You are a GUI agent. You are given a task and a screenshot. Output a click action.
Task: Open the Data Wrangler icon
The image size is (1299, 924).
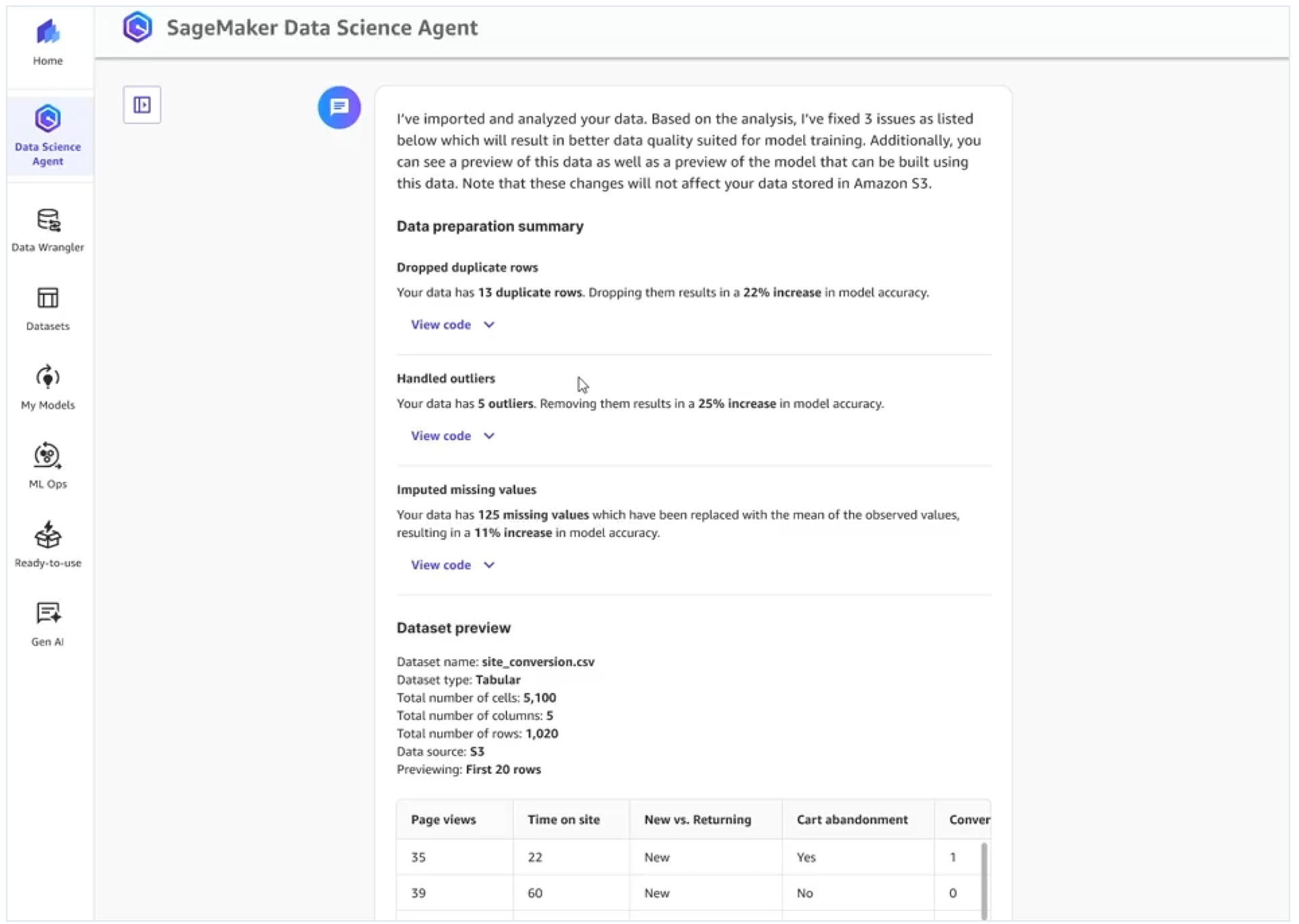(x=47, y=220)
